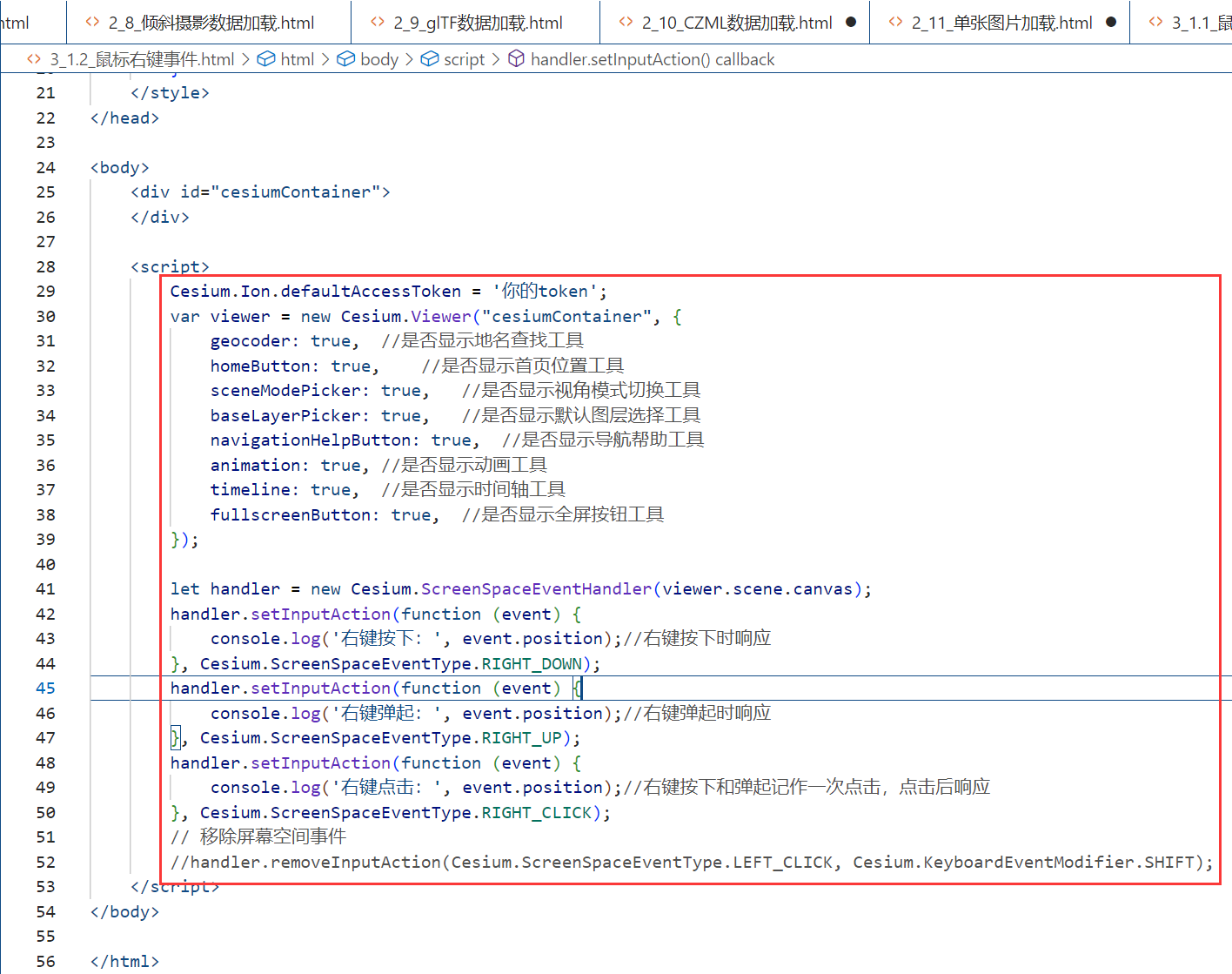The width and height of the screenshot is (1232, 974).
Task: Click 'RIGHT_DOWN' event type on line 44
Action: pyautogui.click(x=532, y=664)
